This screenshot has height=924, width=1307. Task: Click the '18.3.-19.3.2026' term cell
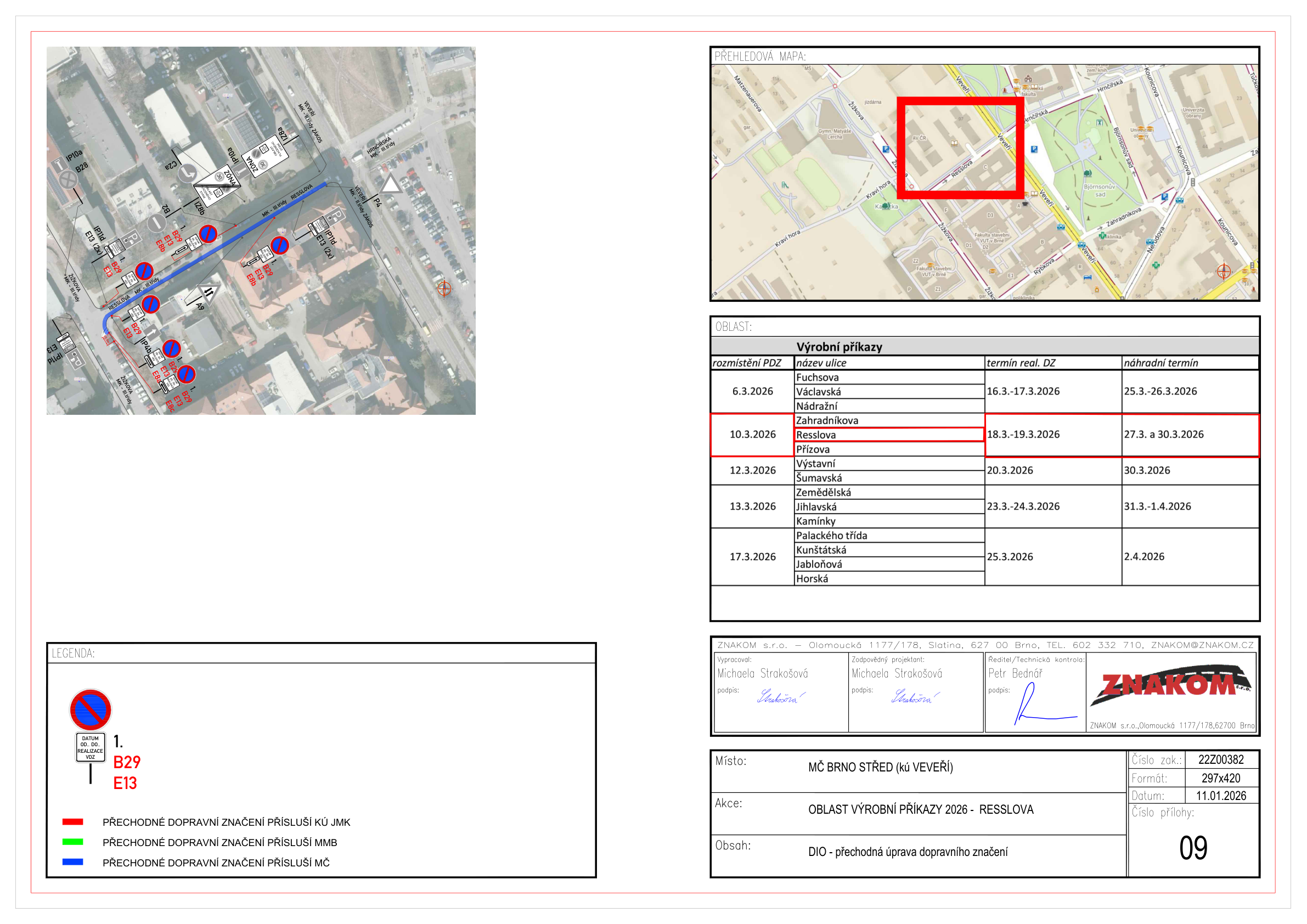pos(1053,435)
